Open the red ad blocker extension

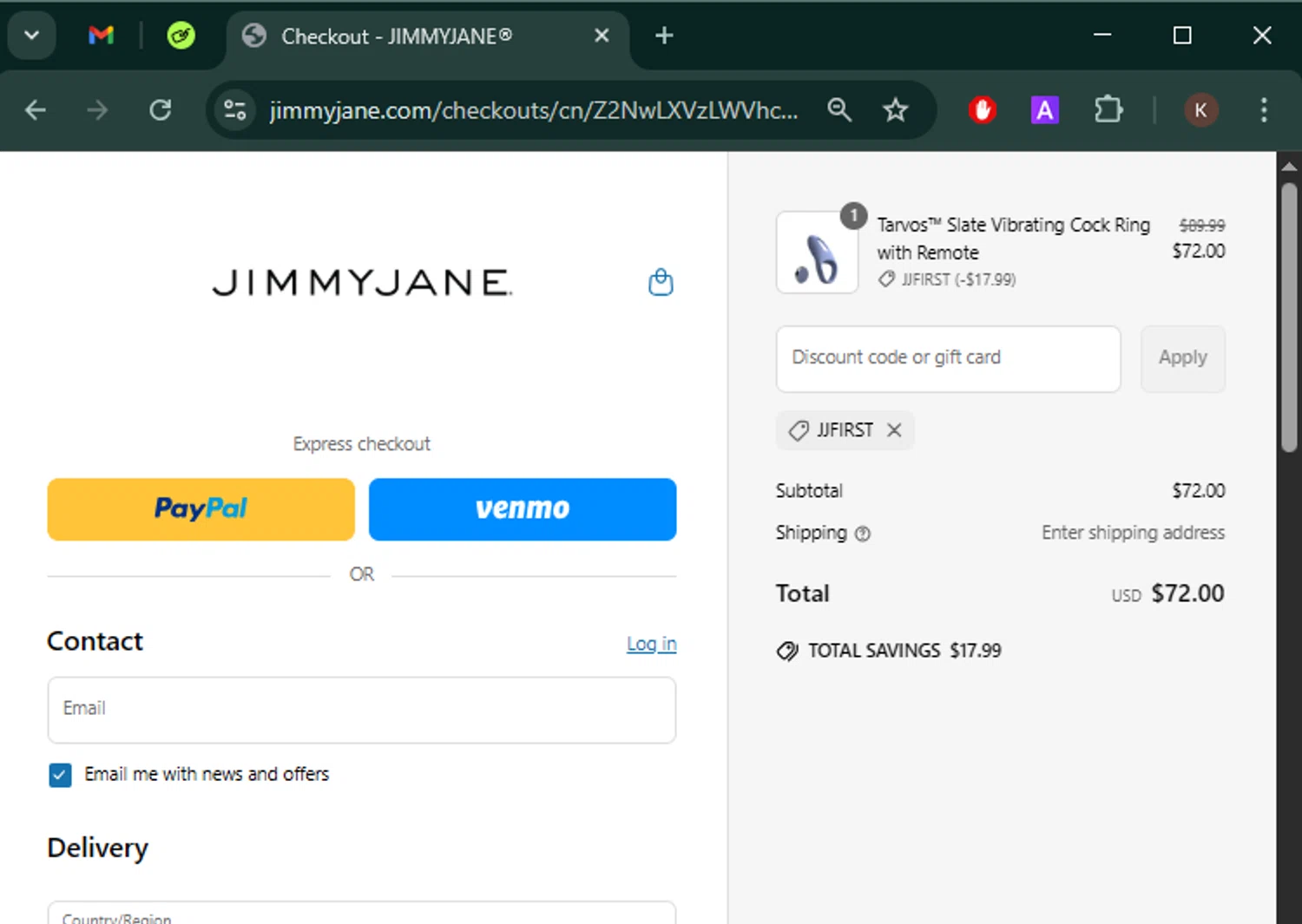[x=982, y=110]
